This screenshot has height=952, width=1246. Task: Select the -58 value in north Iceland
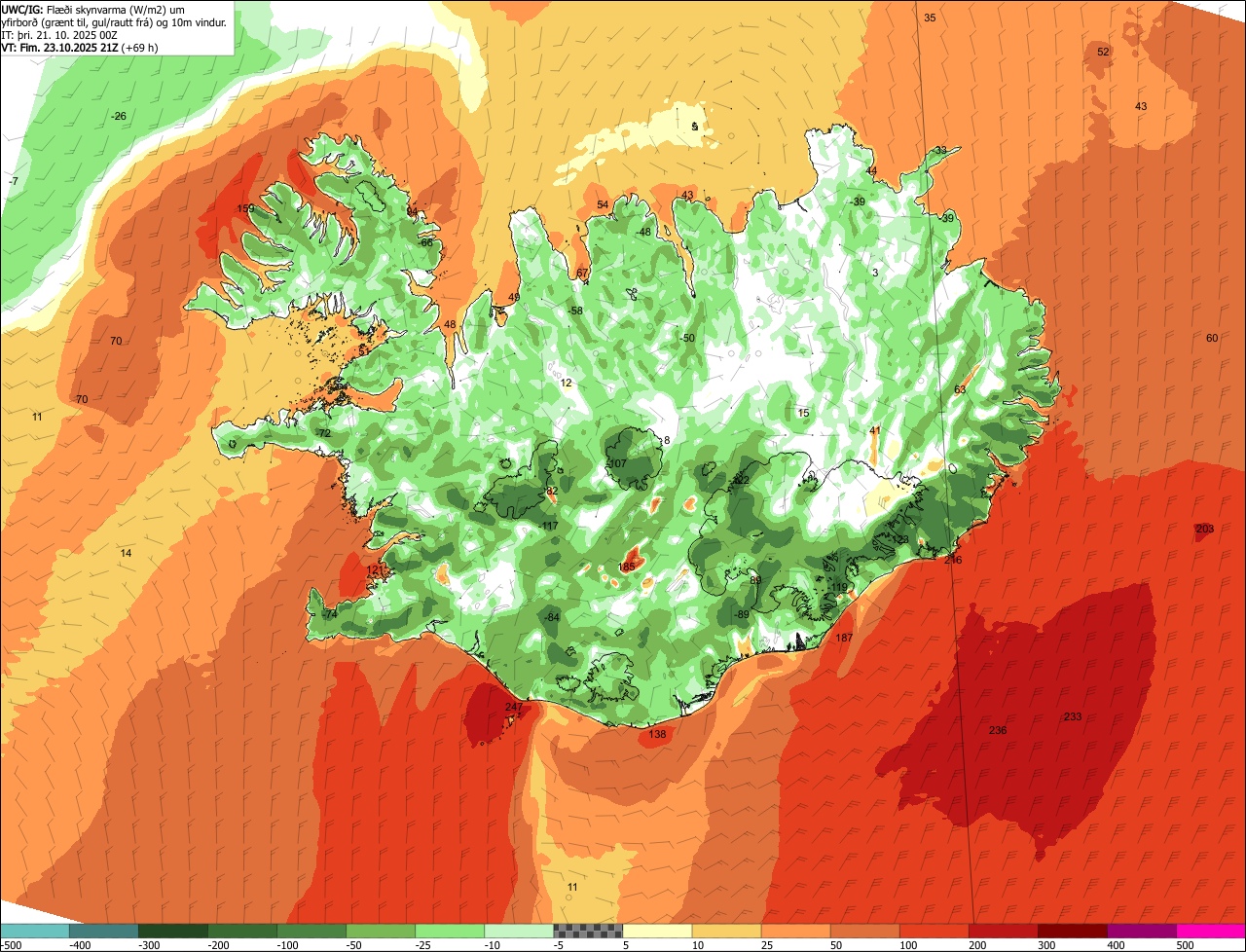(x=575, y=311)
